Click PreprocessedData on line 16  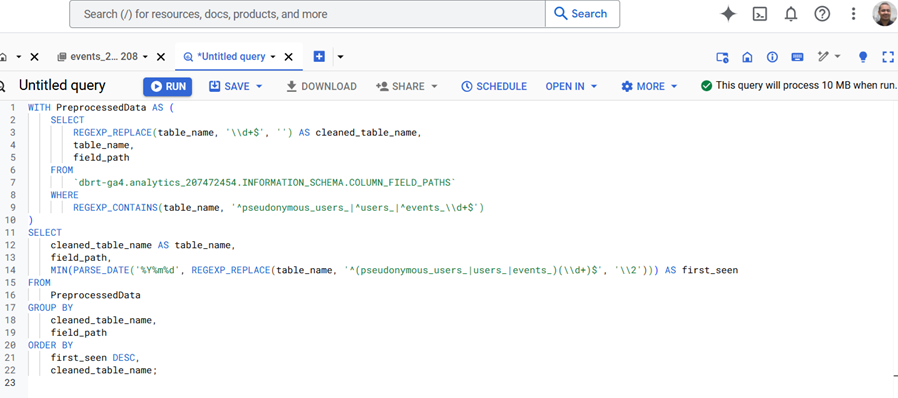(96, 295)
